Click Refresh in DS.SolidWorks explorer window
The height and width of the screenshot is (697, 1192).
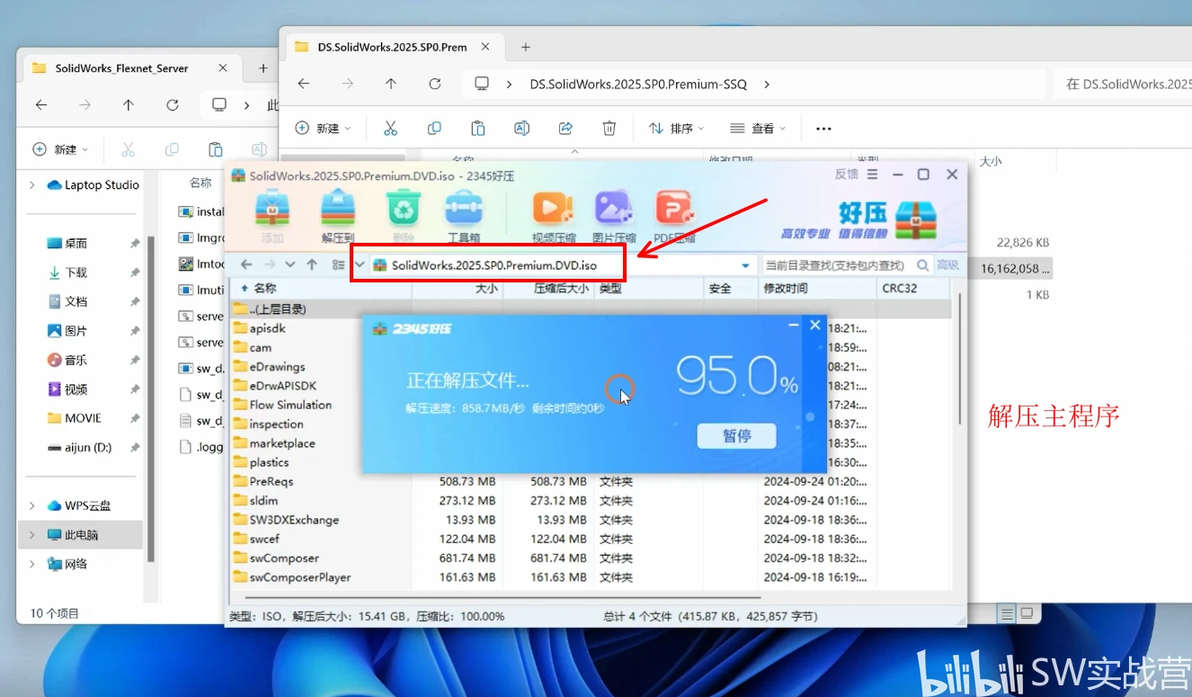[435, 84]
